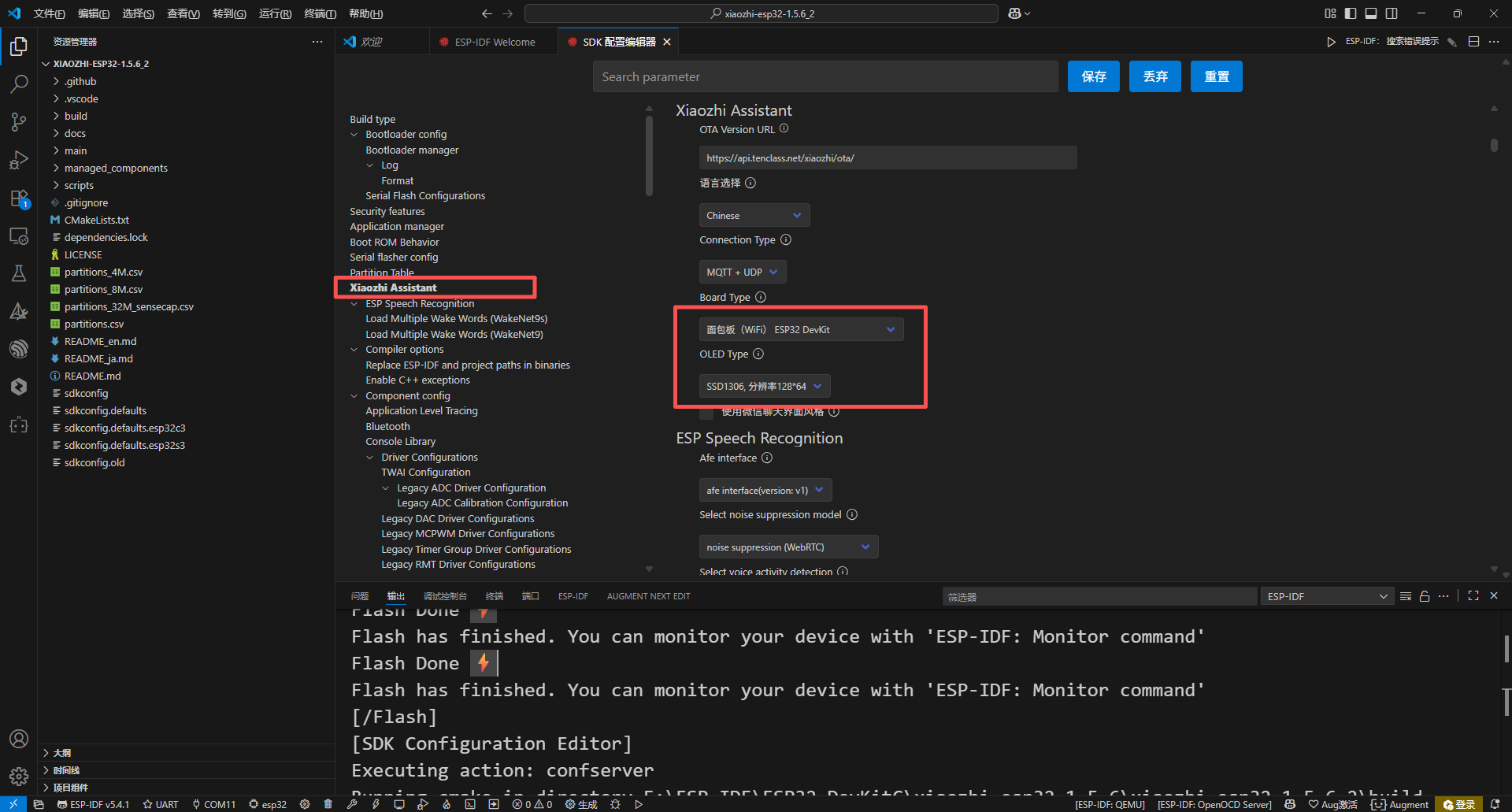Open the Terminal menu (终端)
The height and width of the screenshot is (812, 1512).
tap(320, 13)
